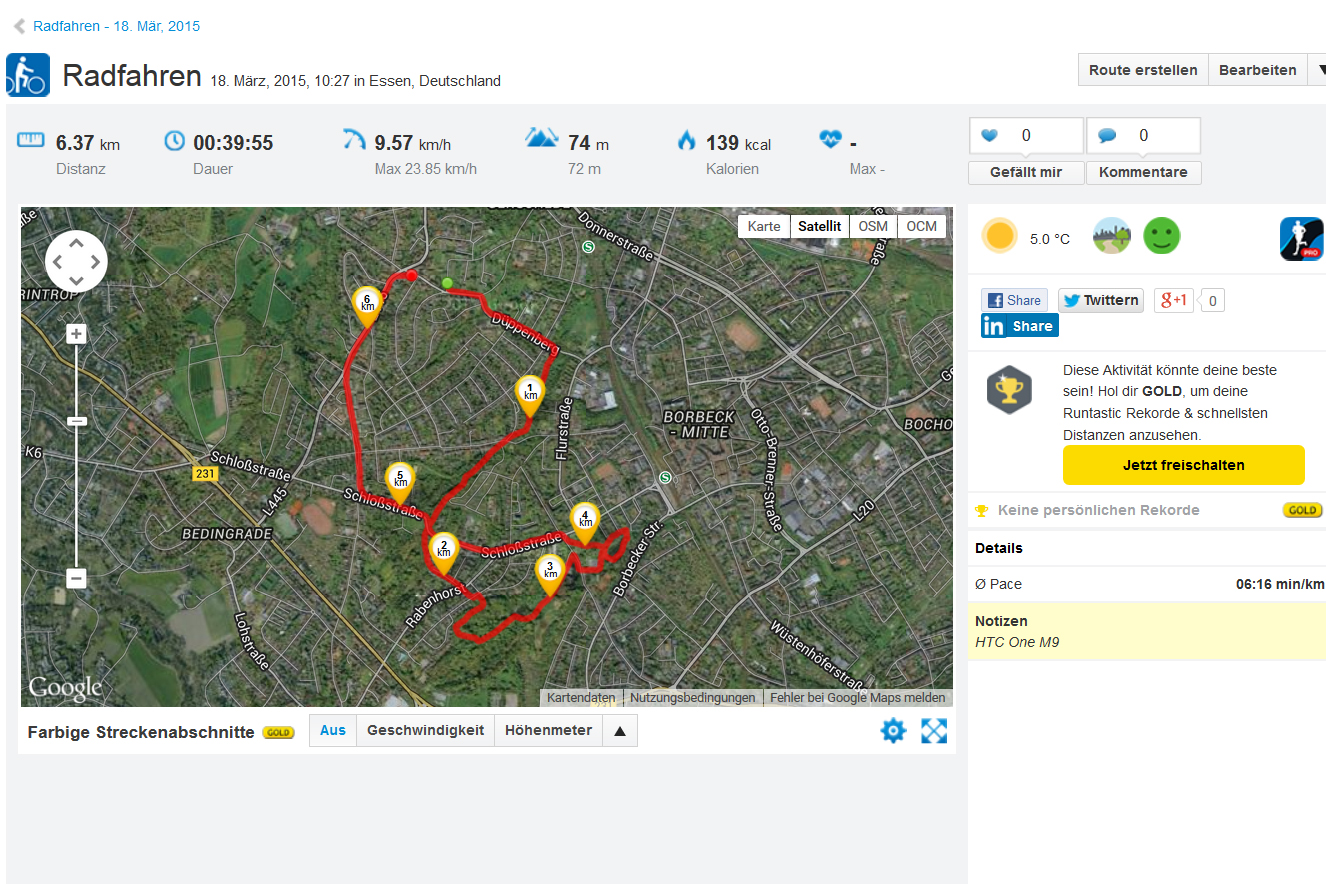
Task: Expand map to fullscreen view
Action: (x=933, y=731)
